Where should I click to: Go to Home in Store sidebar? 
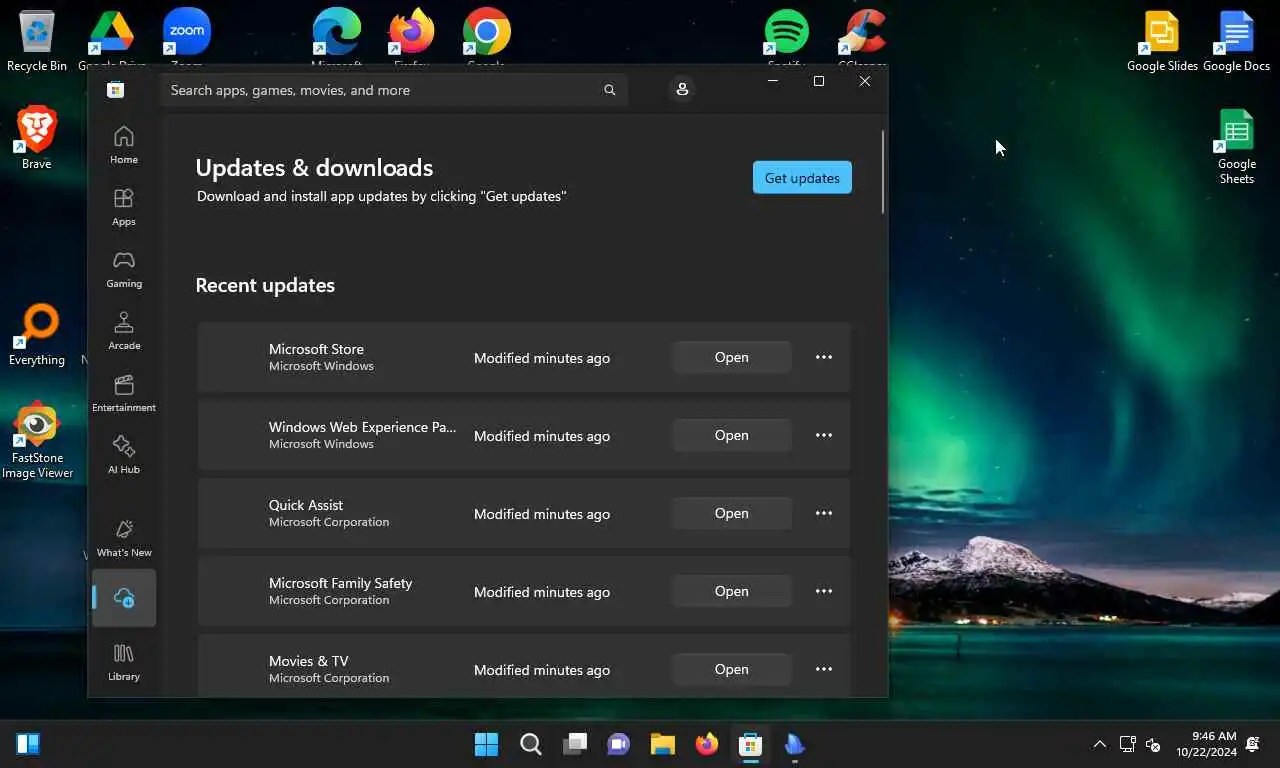click(124, 145)
